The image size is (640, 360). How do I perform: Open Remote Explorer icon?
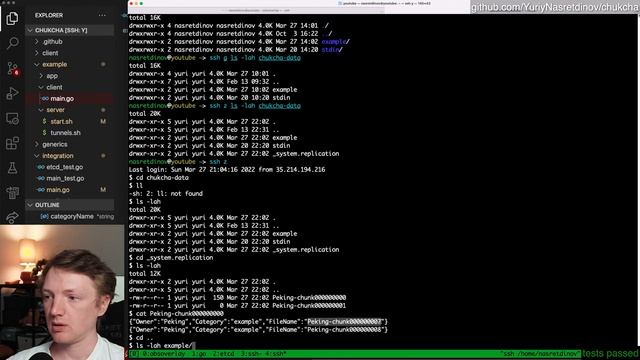click(12, 118)
